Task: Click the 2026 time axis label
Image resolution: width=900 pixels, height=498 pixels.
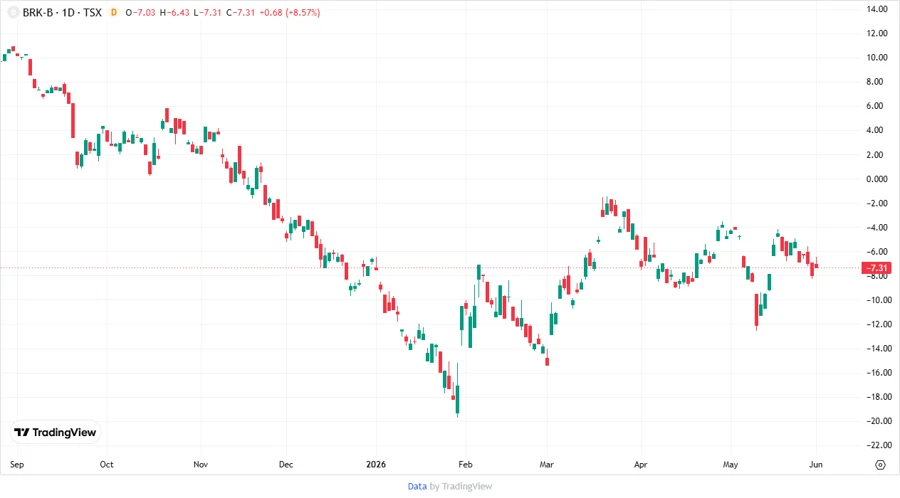Action: pyautogui.click(x=376, y=464)
